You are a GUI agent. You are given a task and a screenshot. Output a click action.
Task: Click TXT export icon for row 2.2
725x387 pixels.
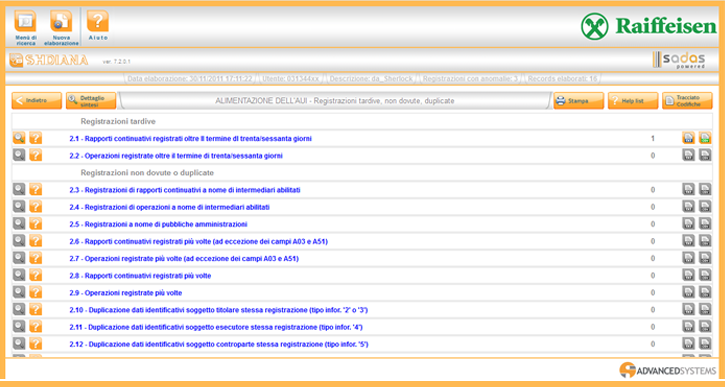pos(688,155)
